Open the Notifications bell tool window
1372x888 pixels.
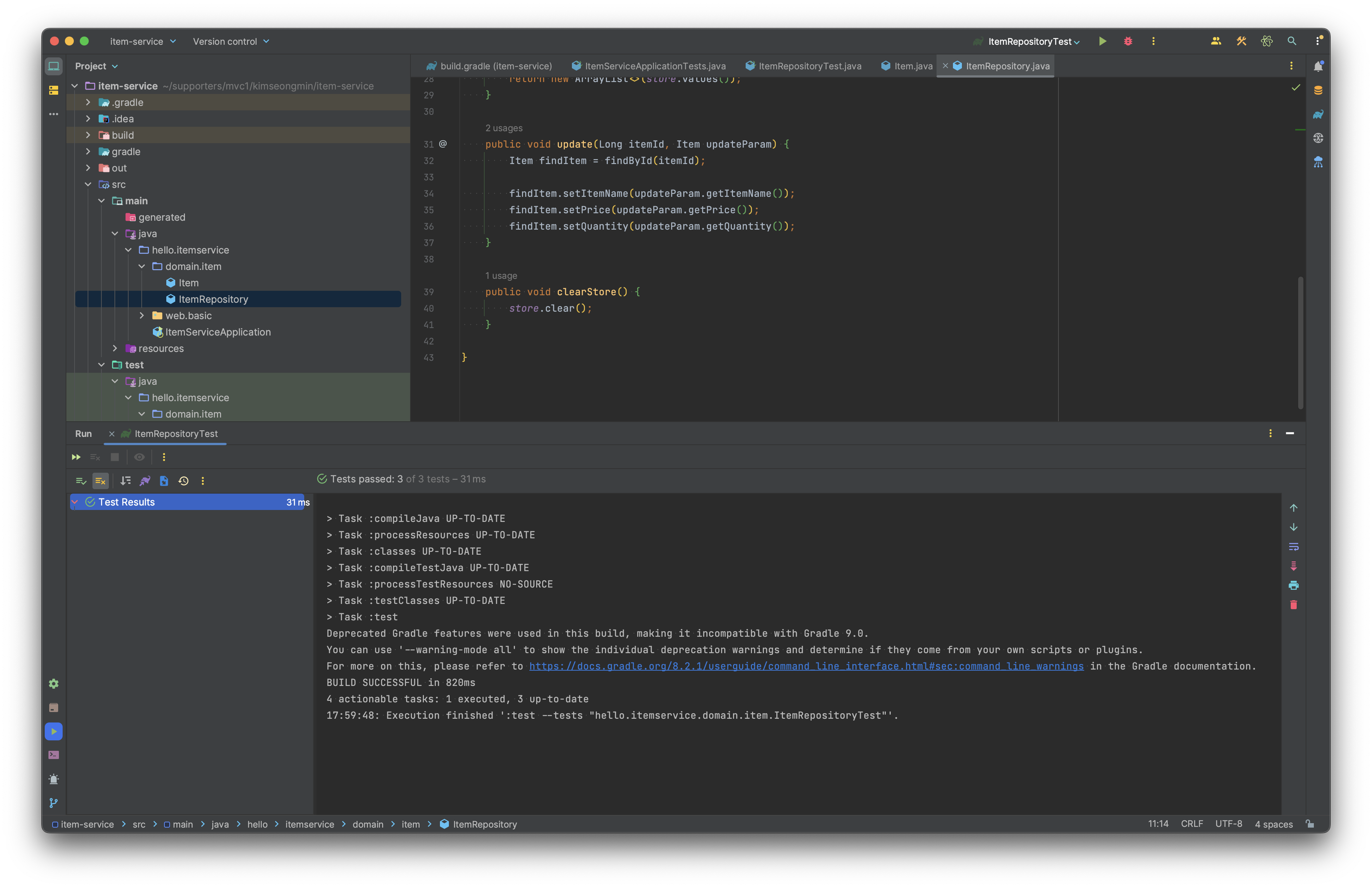(x=1318, y=66)
